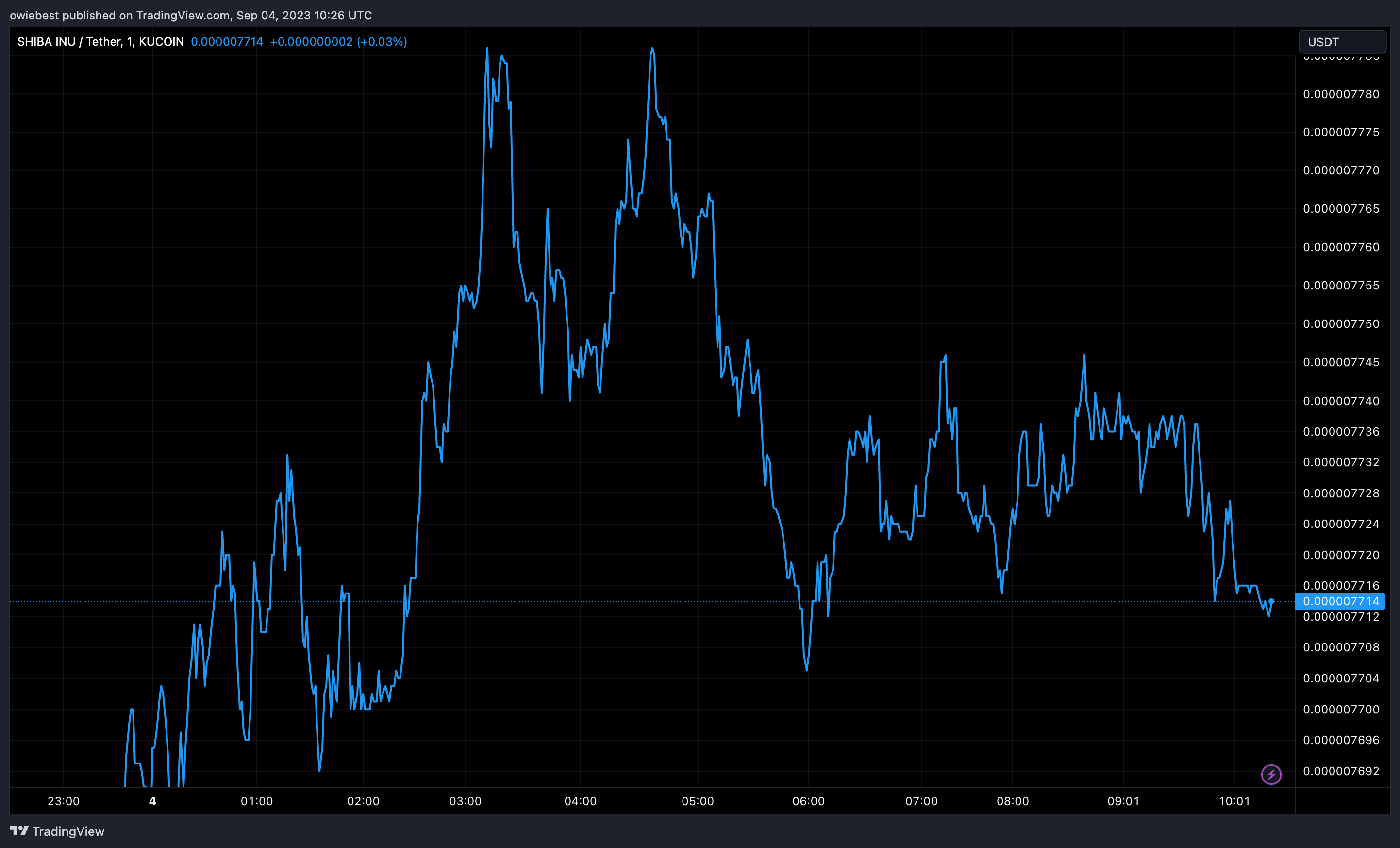Click the 0.000007732 price axis label

1341,462
